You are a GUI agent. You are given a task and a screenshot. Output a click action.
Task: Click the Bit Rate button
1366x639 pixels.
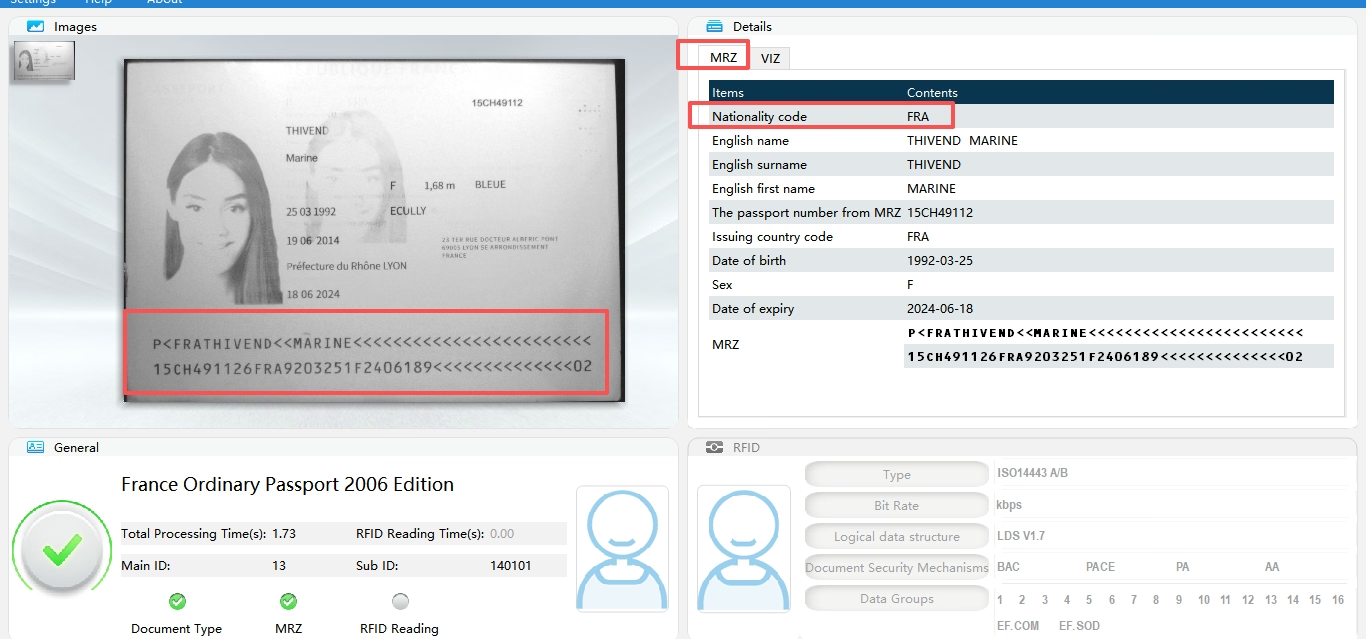coord(897,505)
